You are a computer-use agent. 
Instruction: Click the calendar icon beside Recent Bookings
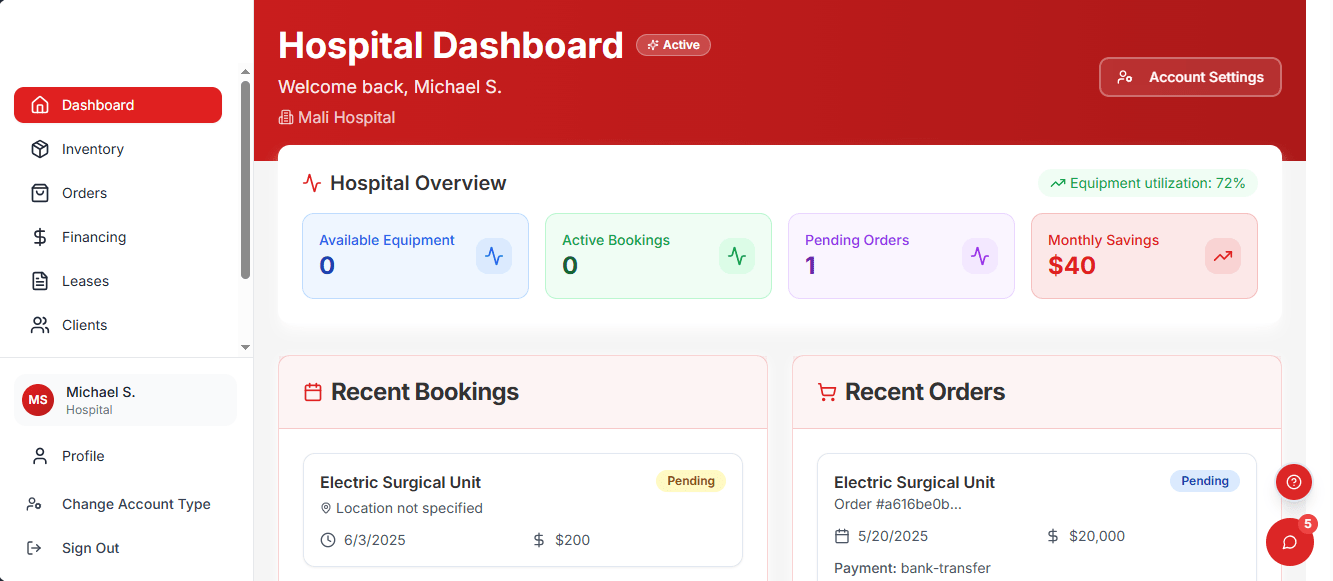coord(313,392)
